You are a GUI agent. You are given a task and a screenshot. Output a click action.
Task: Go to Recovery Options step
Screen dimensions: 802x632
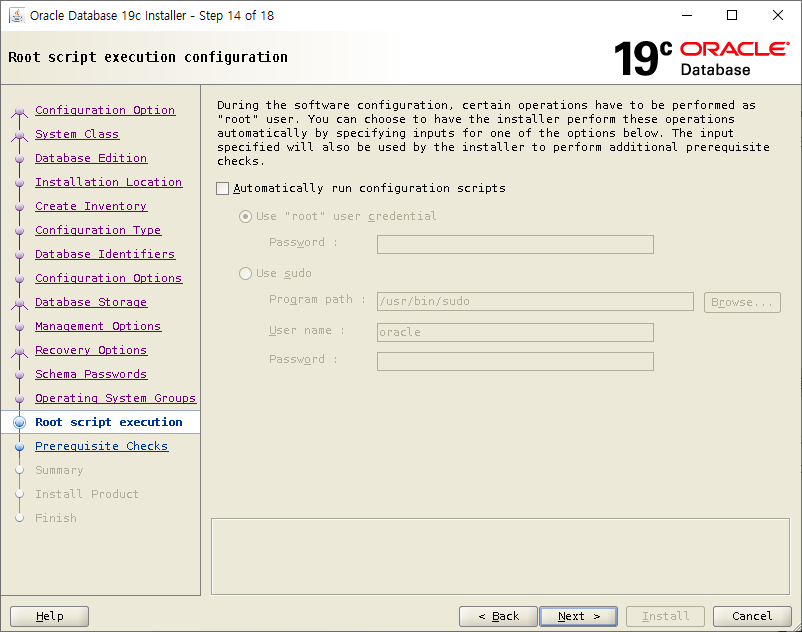point(91,350)
